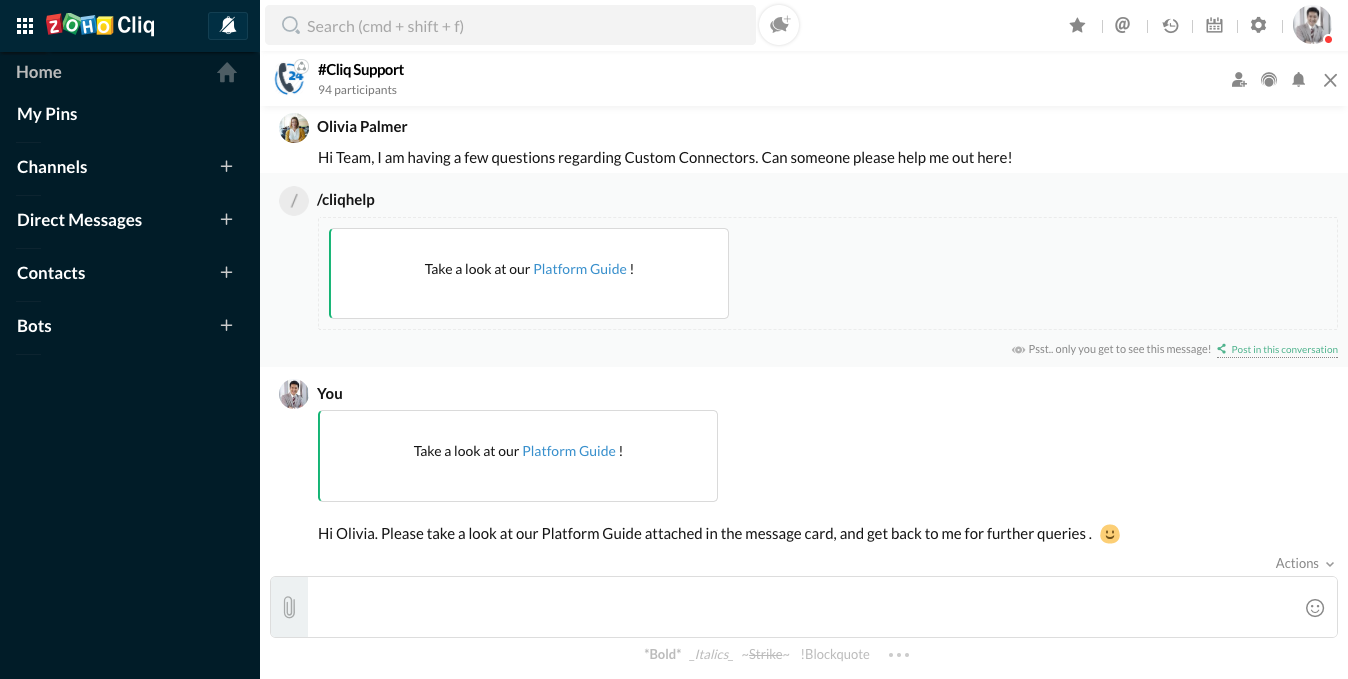
Task: Open the emoji picker smiley
Action: coord(1315,607)
